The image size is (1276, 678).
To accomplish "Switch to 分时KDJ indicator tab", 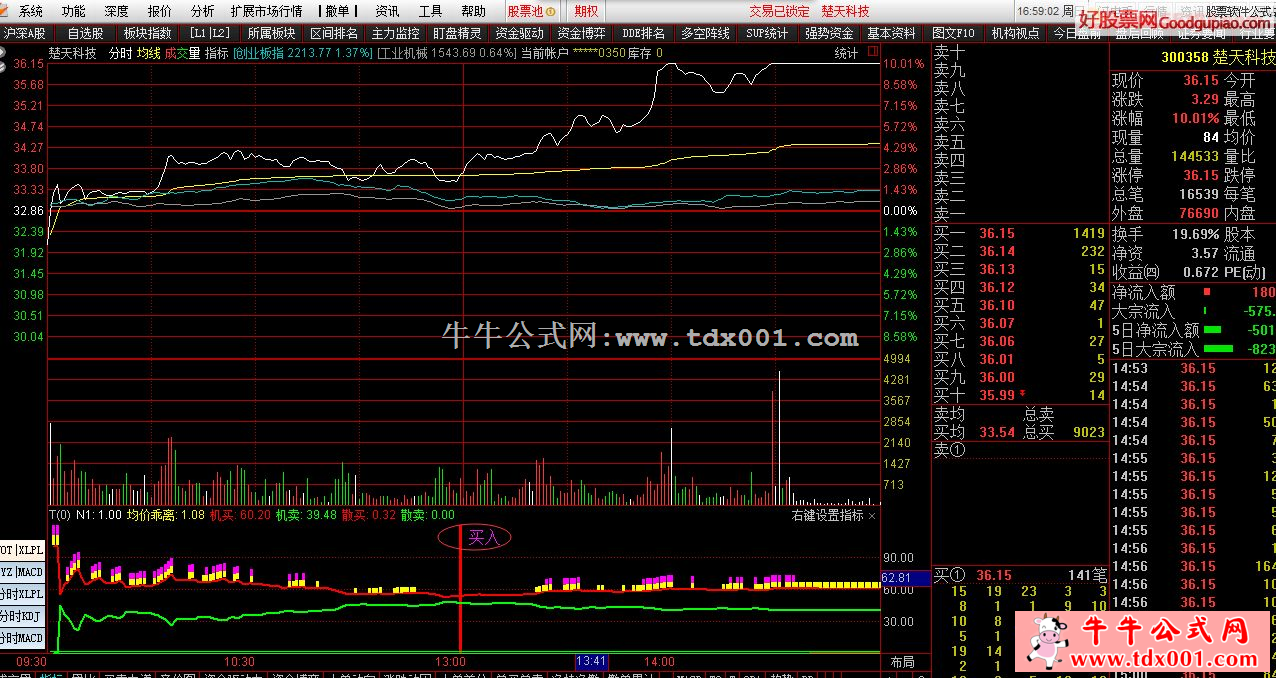I will click(22, 616).
